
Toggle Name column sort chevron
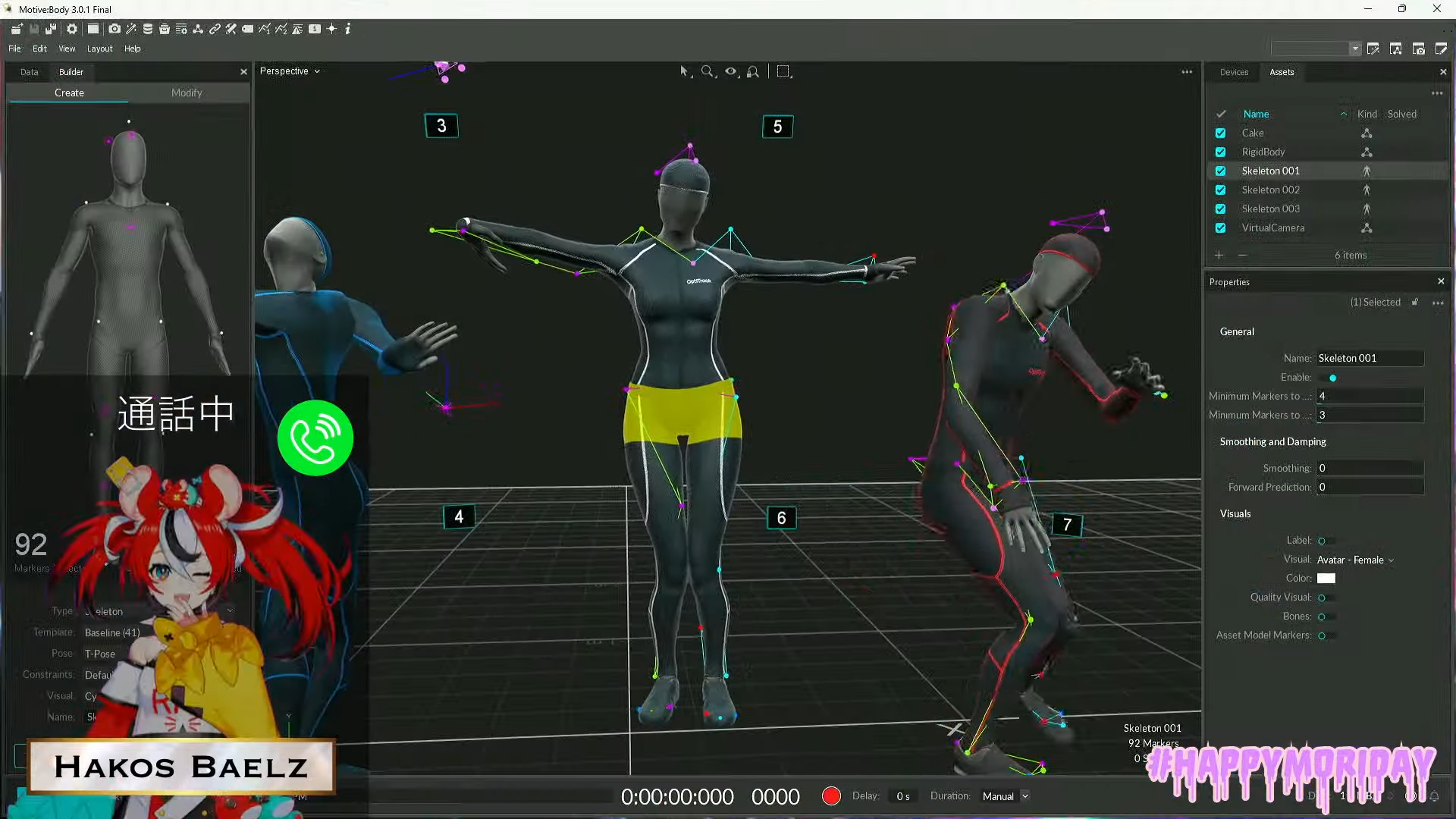point(1344,115)
